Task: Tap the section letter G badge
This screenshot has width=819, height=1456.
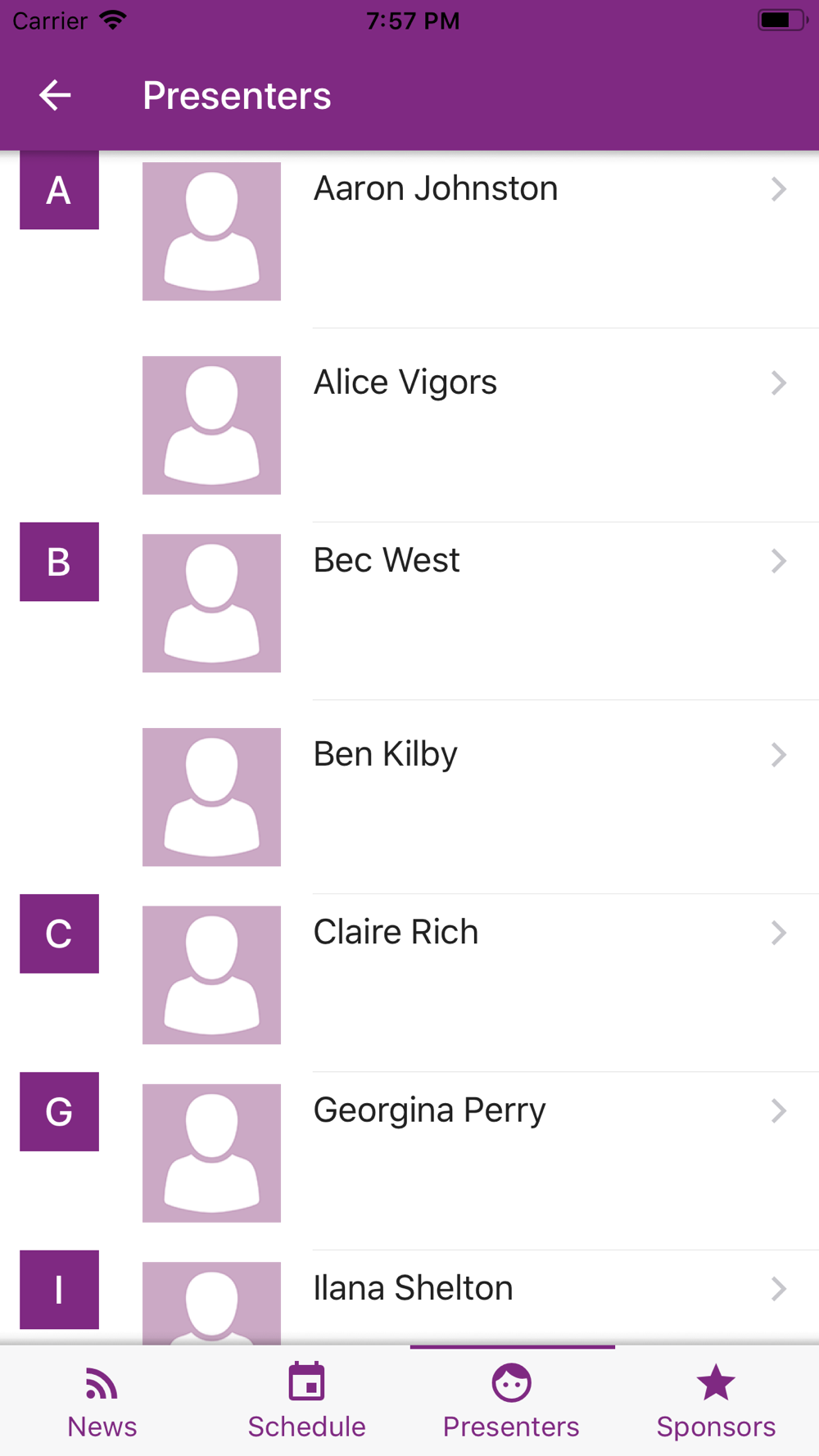Action: point(59,1111)
